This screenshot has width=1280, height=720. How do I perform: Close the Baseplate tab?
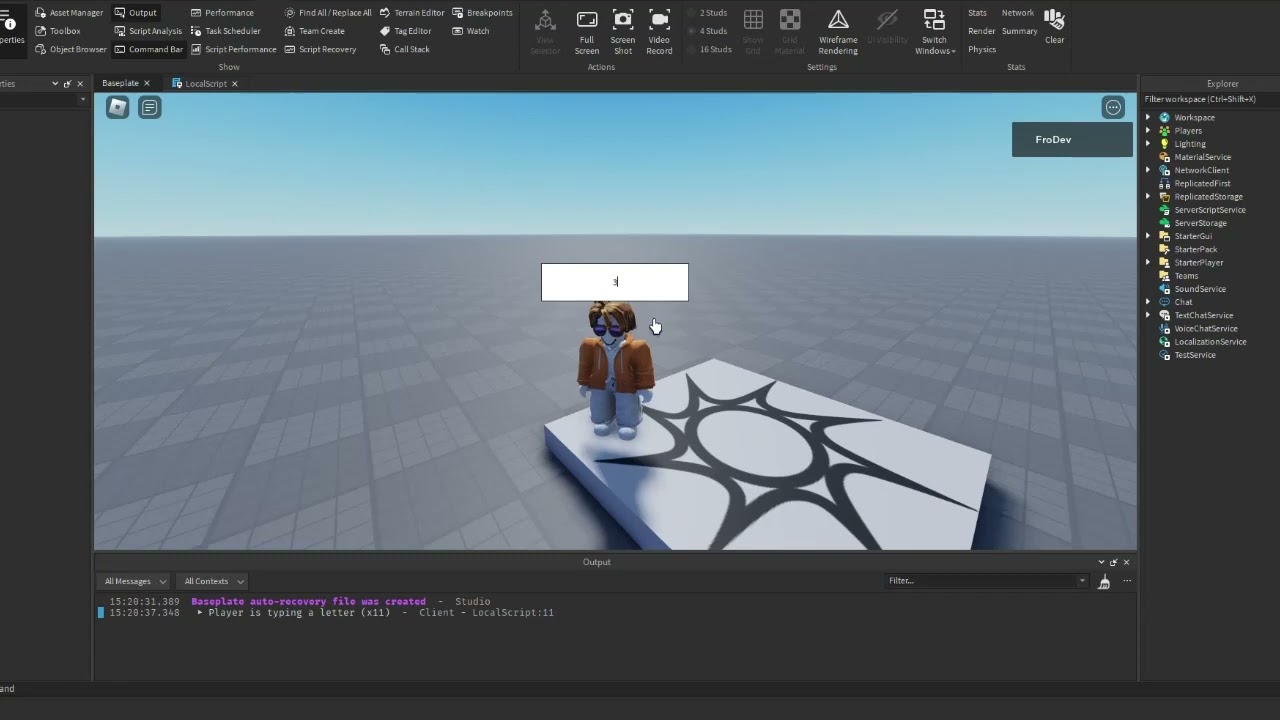coord(147,84)
